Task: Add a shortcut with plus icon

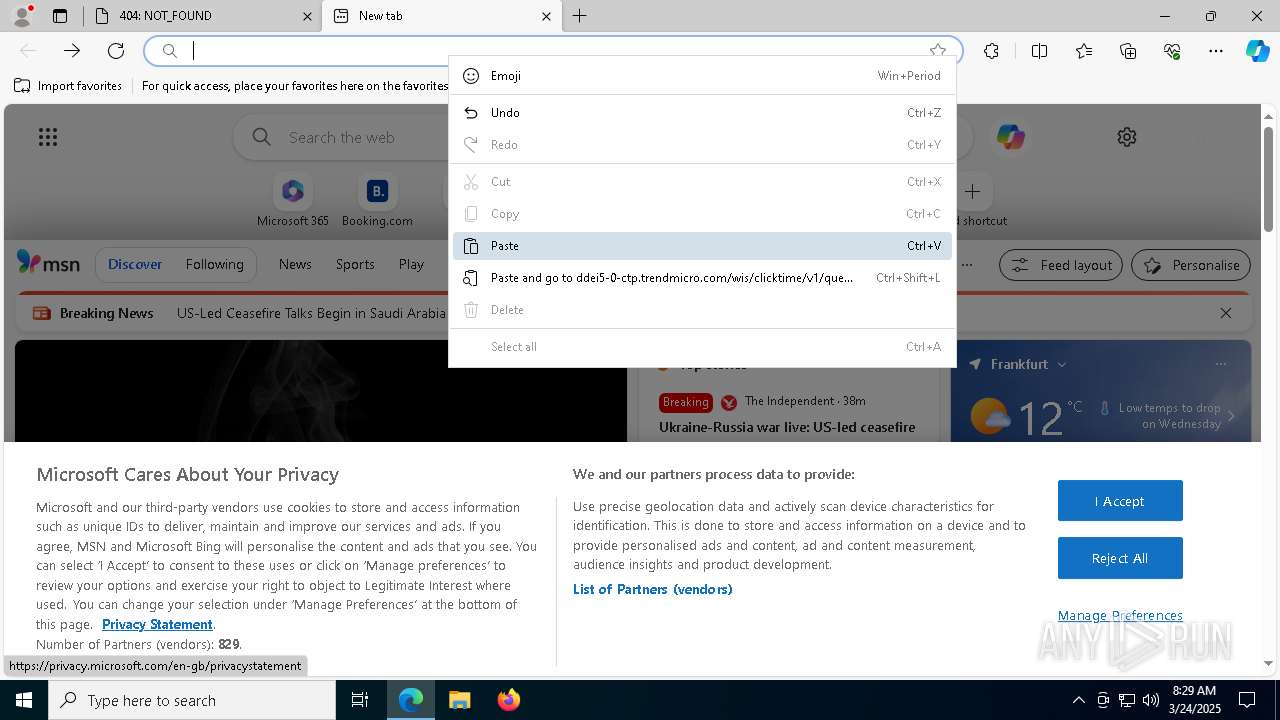Action: (x=972, y=191)
